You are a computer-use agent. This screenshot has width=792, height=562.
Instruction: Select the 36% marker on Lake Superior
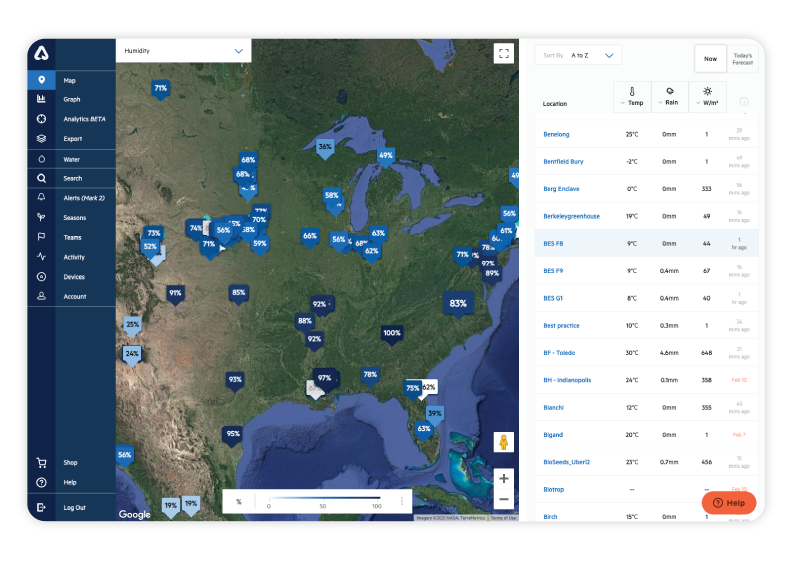[x=325, y=147]
